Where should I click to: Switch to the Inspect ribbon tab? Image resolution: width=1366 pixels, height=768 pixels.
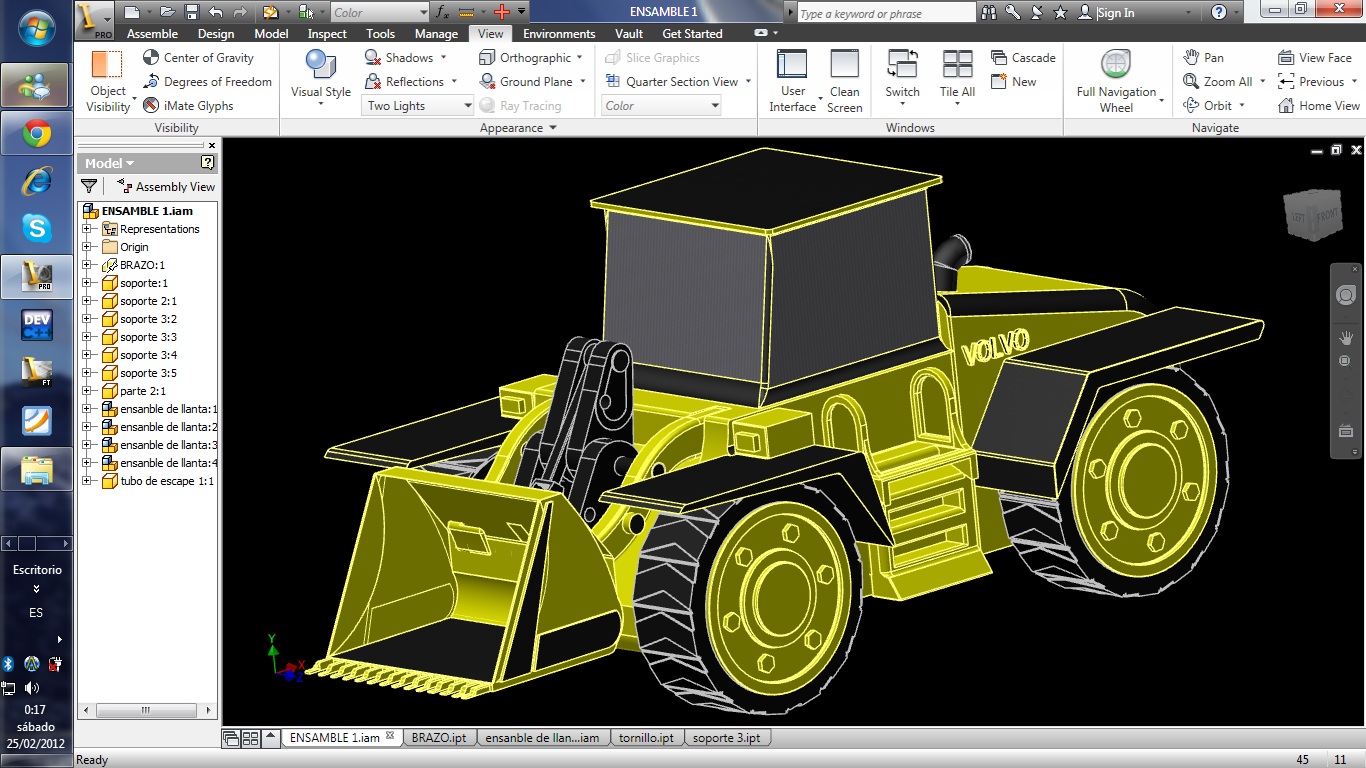click(326, 33)
